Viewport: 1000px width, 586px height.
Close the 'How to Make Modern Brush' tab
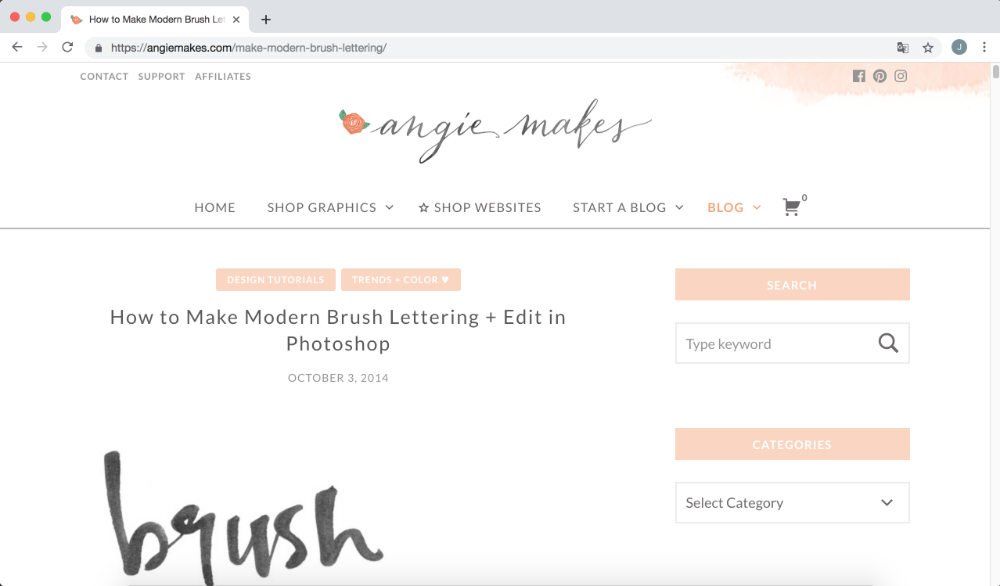pyautogui.click(x=236, y=19)
